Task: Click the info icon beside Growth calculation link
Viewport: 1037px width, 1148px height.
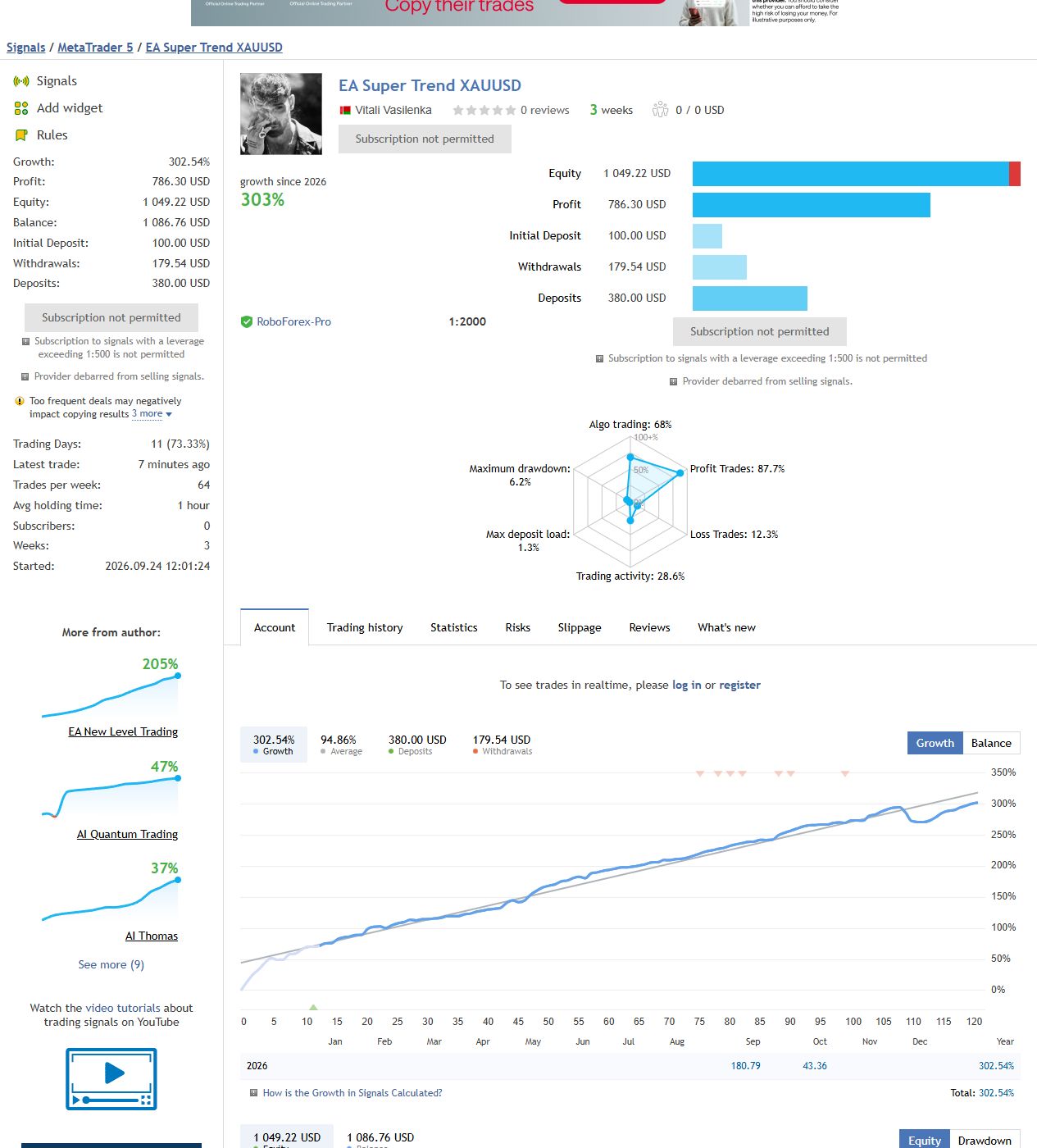Action: (253, 1093)
